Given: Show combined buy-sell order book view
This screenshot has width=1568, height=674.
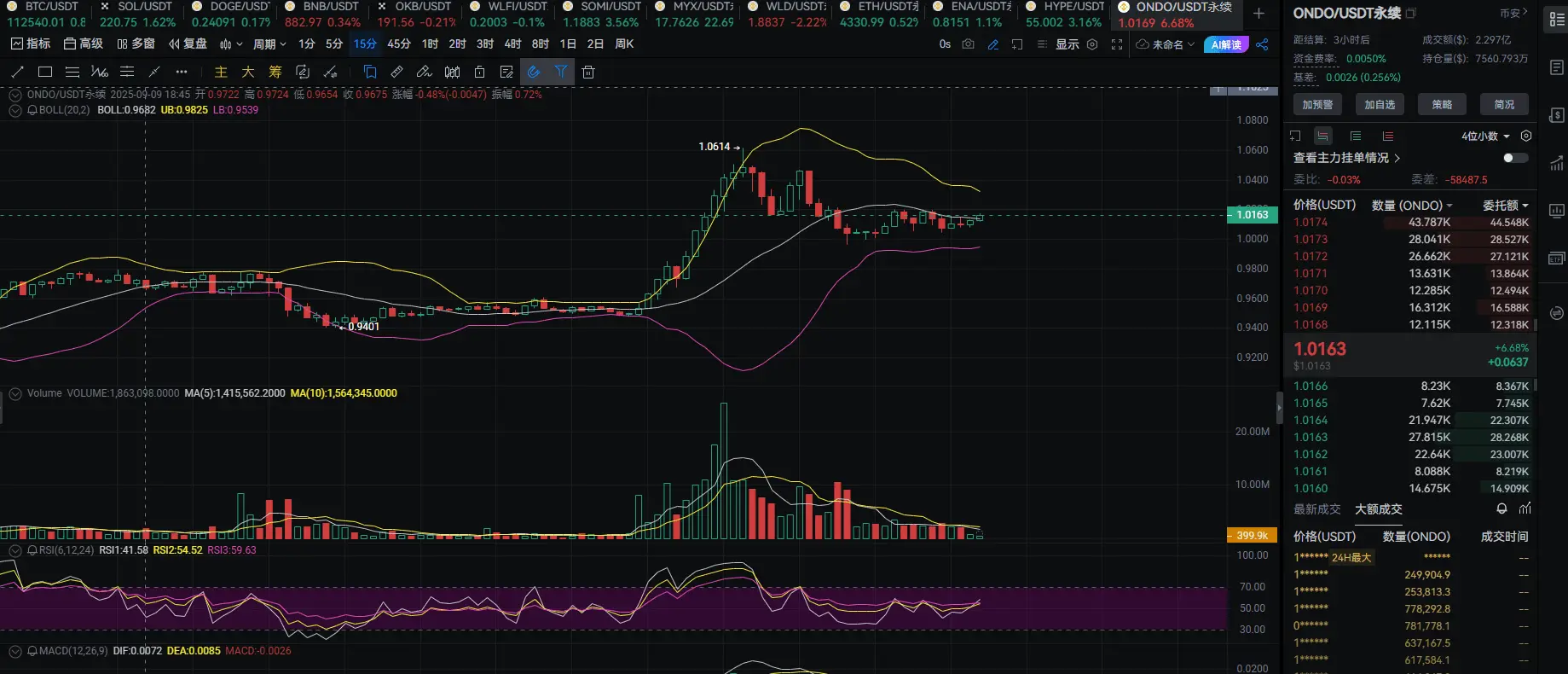Looking at the screenshot, I should 1322,136.
